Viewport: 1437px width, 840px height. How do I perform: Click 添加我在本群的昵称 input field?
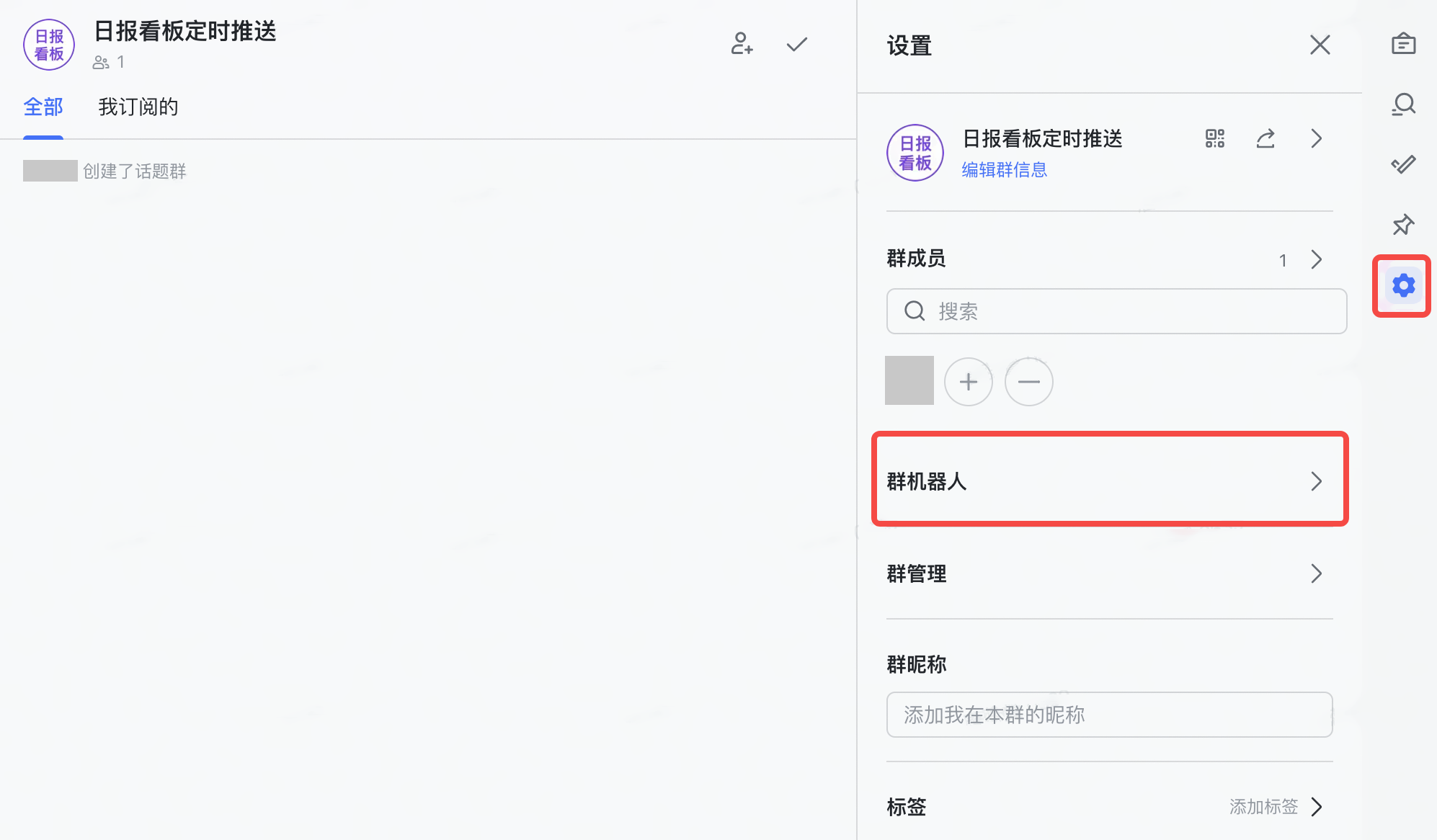tap(1109, 715)
